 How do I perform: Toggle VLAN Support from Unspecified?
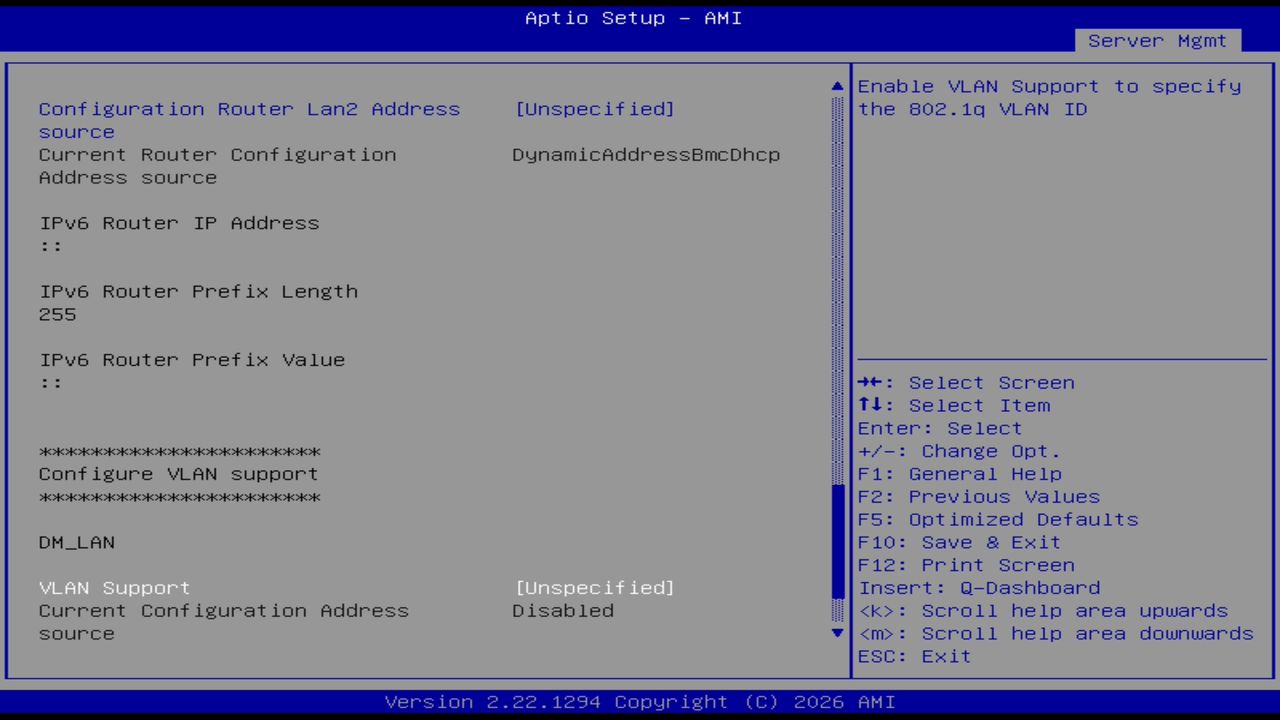[595, 588]
